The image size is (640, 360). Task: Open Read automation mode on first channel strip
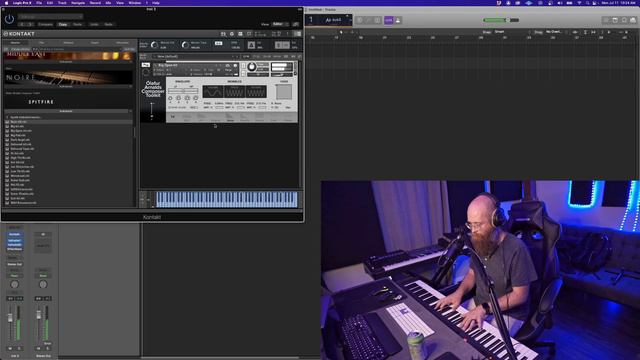point(14,276)
